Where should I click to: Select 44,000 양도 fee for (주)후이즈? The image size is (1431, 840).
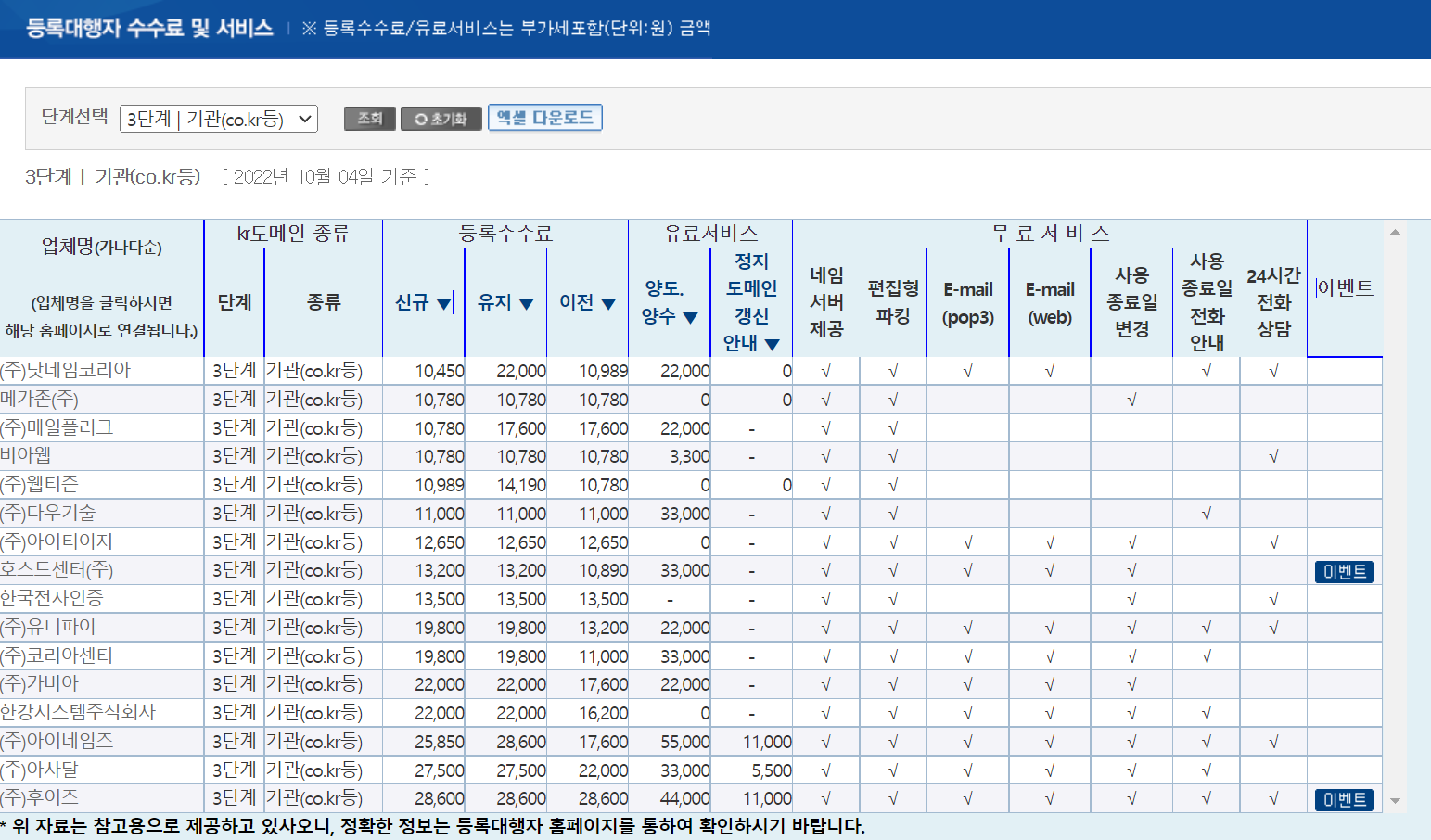(685, 798)
